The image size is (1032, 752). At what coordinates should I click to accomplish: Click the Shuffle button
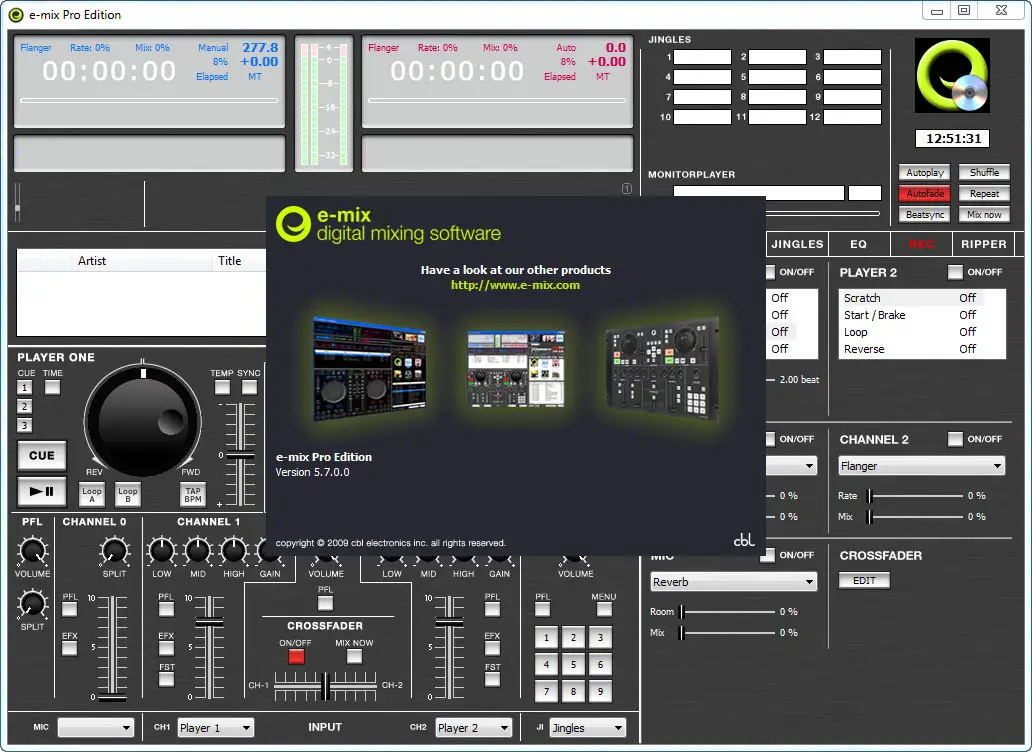click(984, 172)
